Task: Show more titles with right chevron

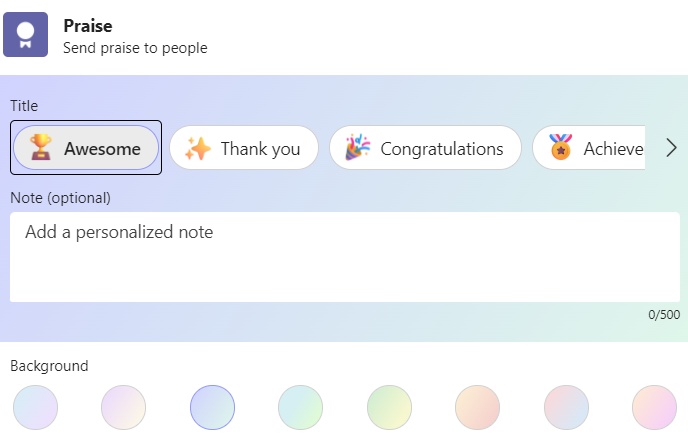Action: click(671, 148)
